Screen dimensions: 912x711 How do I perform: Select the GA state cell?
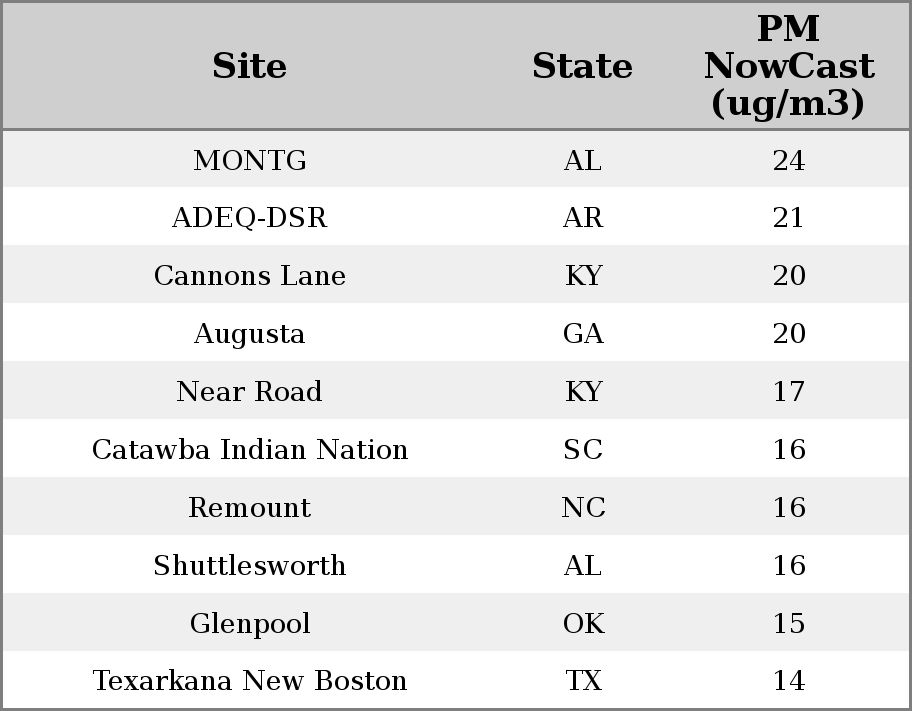coord(583,334)
